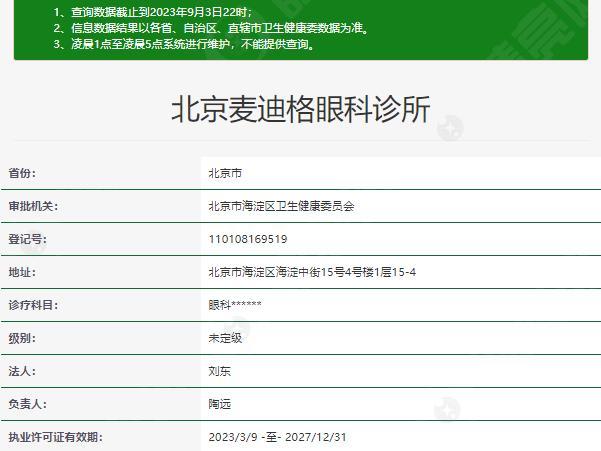Select the address 北京市海淀区海淀中街15号4号楼1层15-4

point(312,272)
